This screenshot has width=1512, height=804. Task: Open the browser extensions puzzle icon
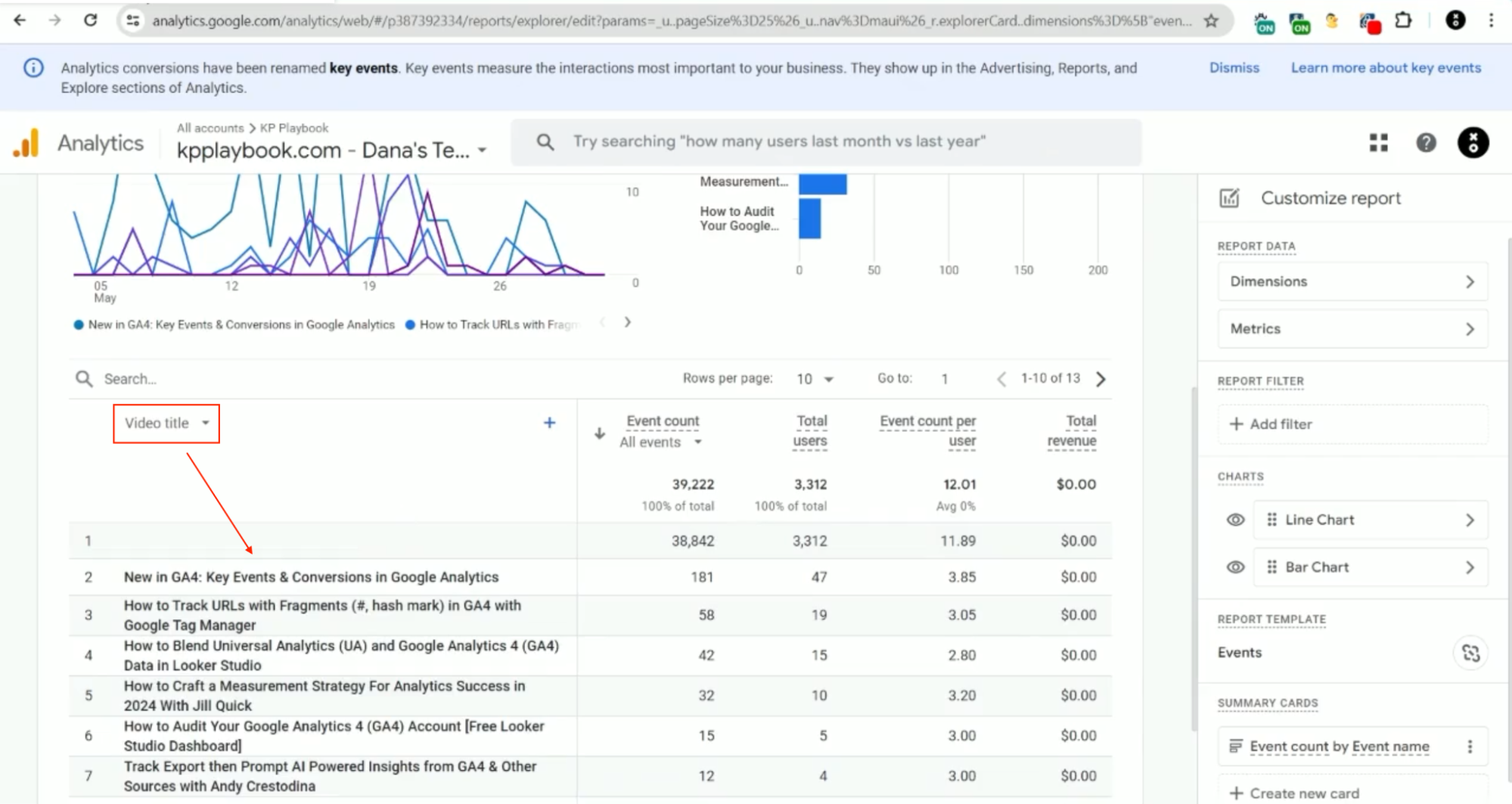pyautogui.click(x=1404, y=20)
